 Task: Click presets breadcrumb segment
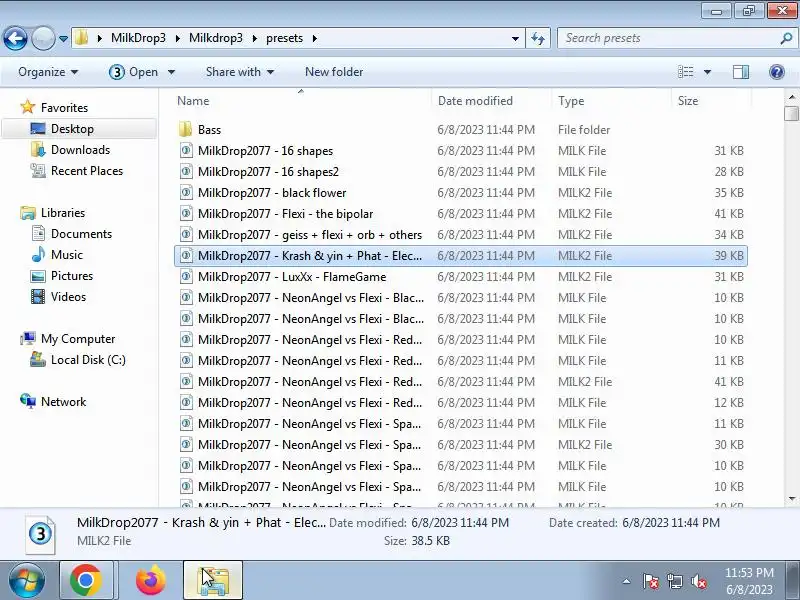[284, 38]
